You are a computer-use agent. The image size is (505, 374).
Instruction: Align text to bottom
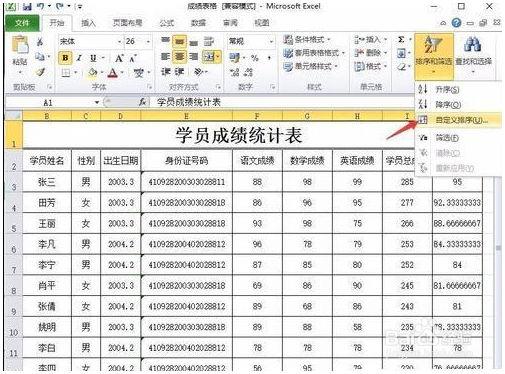[194, 42]
